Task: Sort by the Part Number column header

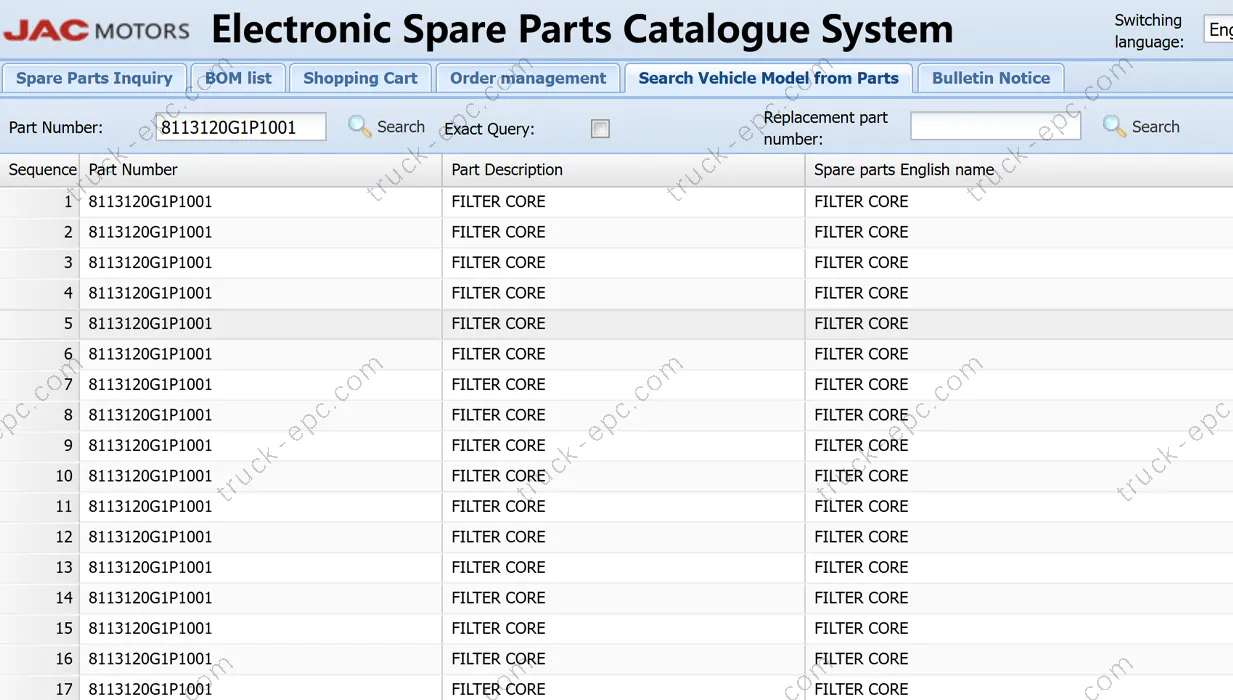Action: [261, 170]
